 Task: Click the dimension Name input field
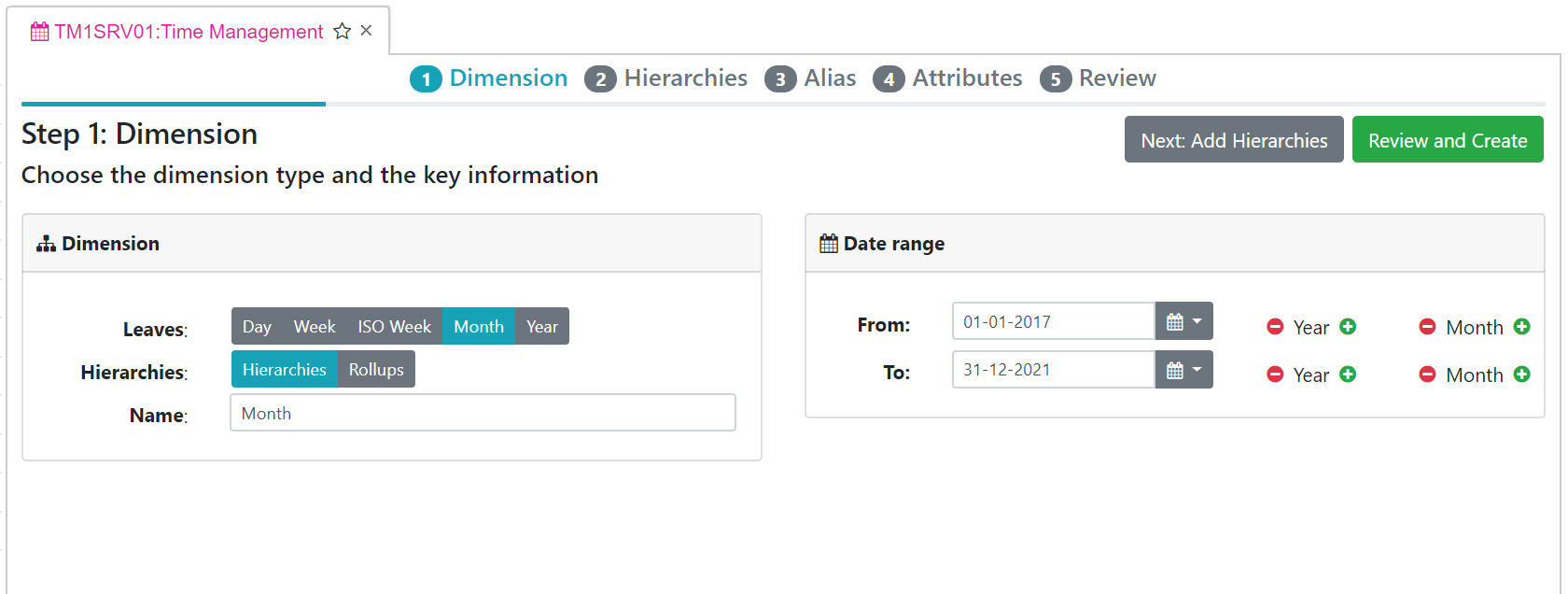click(483, 413)
